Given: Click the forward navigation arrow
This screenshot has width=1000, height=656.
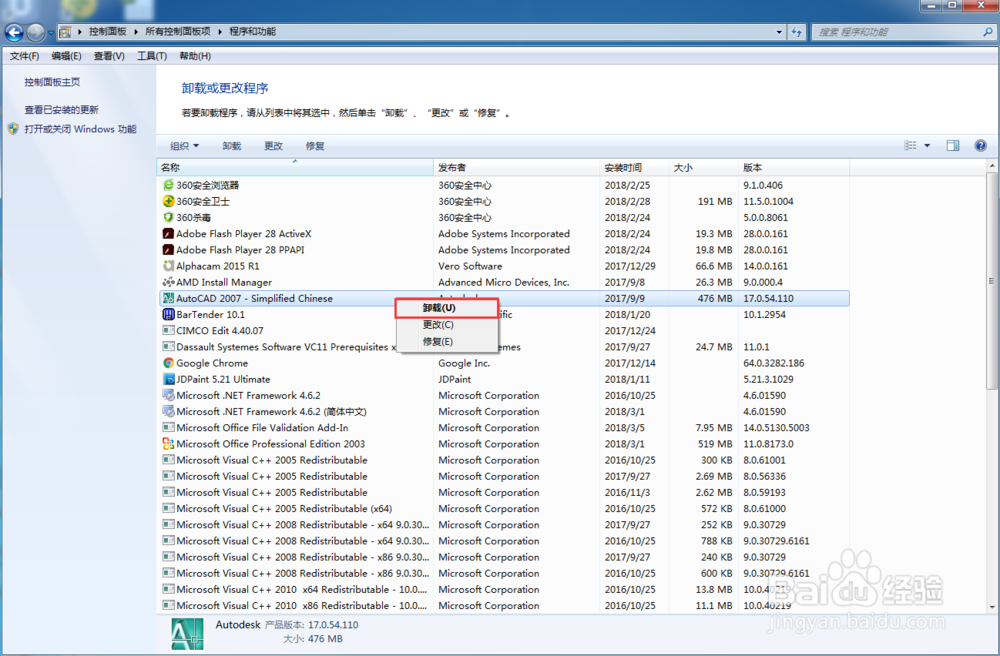Looking at the screenshot, I should (36, 32).
